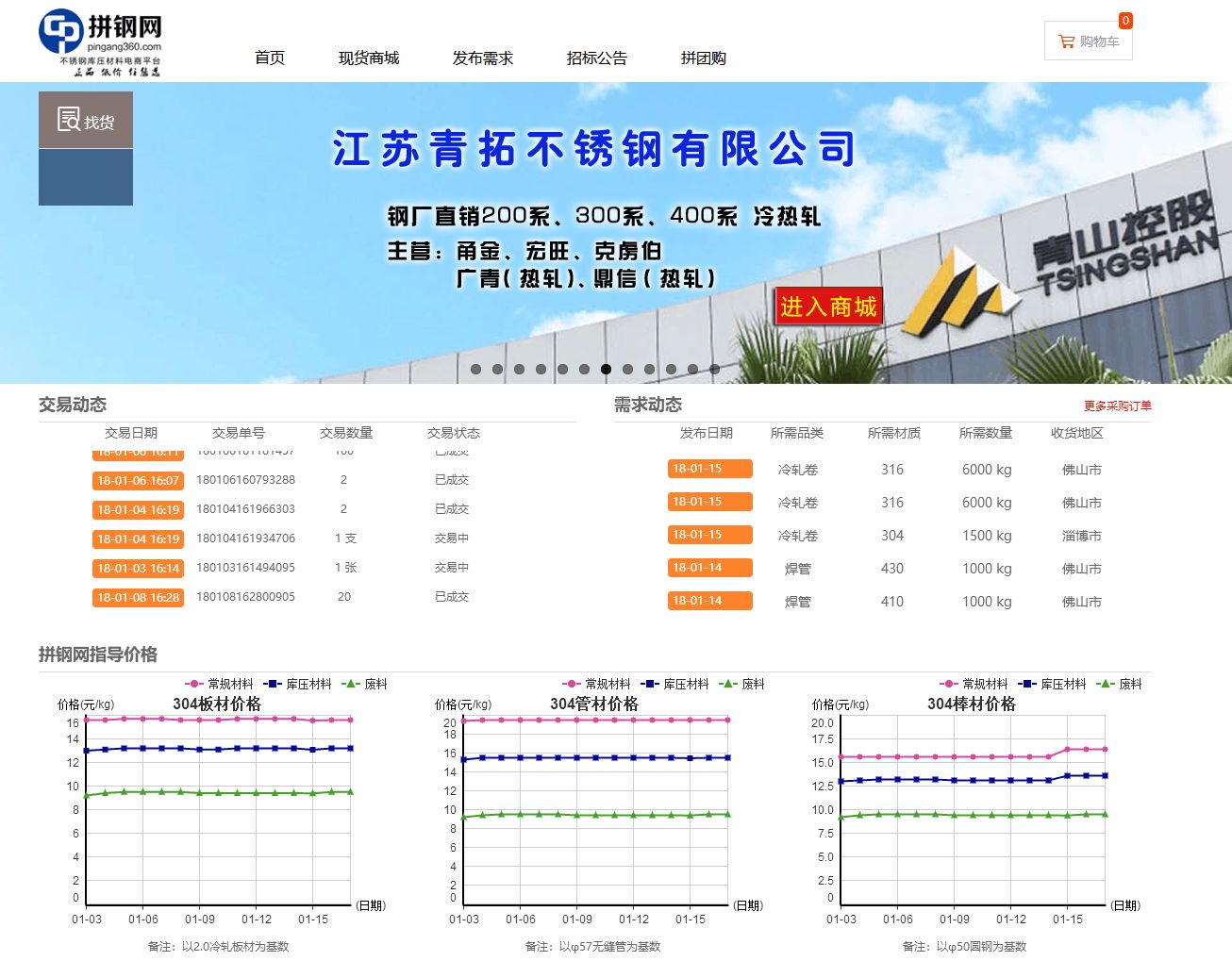The image size is (1232, 961).
Task: Click the note 以2.0冷轧板材为基数
Action: click(235, 947)
